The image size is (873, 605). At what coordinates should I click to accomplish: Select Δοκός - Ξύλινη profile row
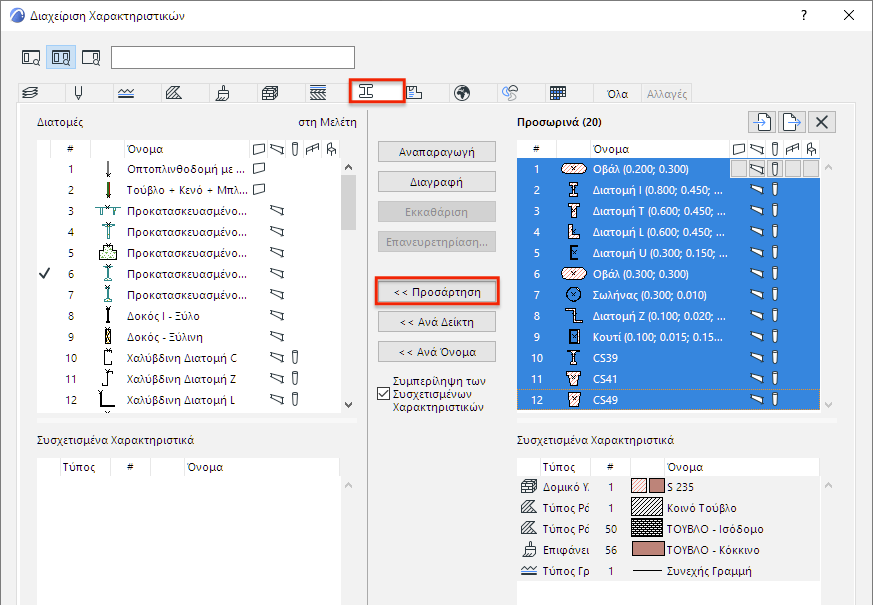188,337
